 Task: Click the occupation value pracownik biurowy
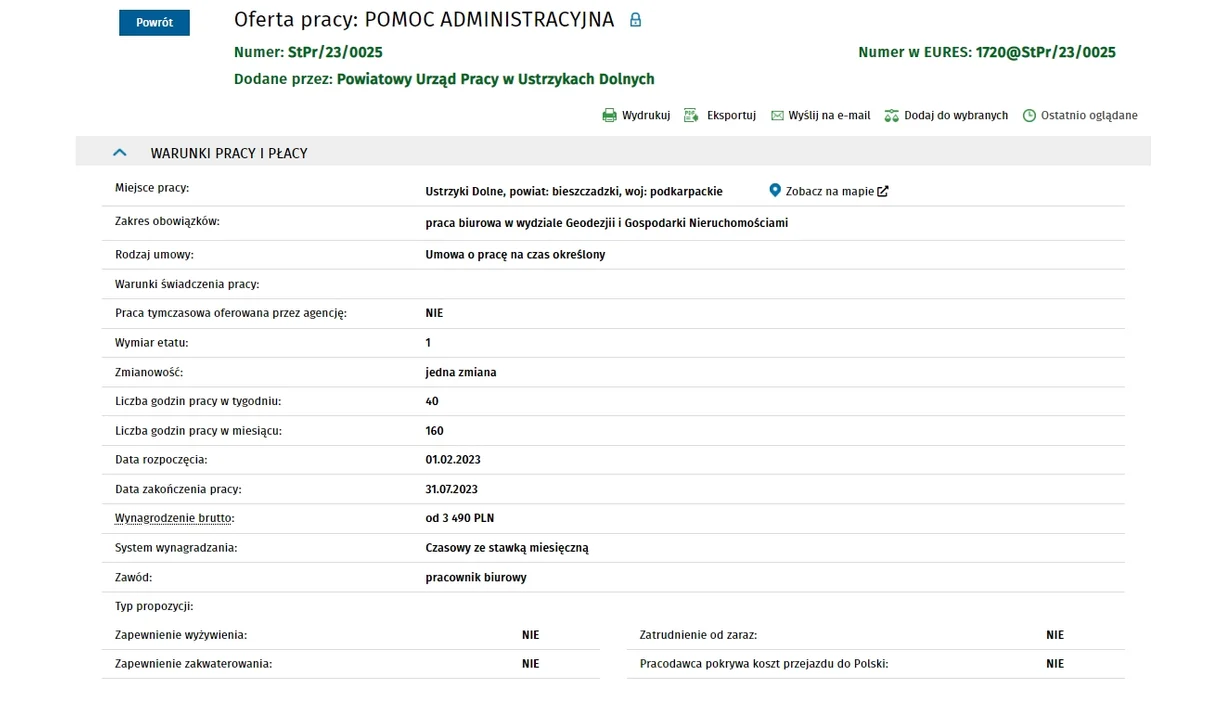pos(476,577)
